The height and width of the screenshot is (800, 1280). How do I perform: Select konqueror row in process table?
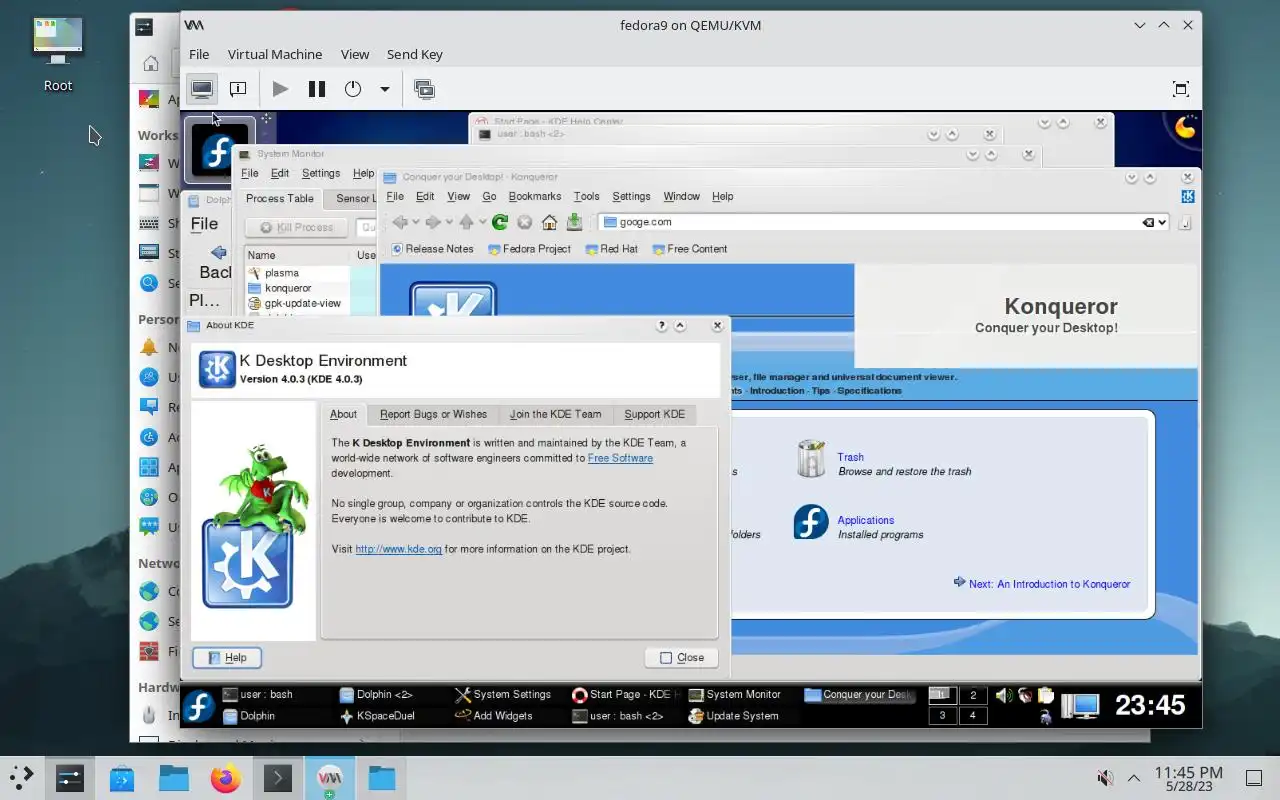click(298, 288)
